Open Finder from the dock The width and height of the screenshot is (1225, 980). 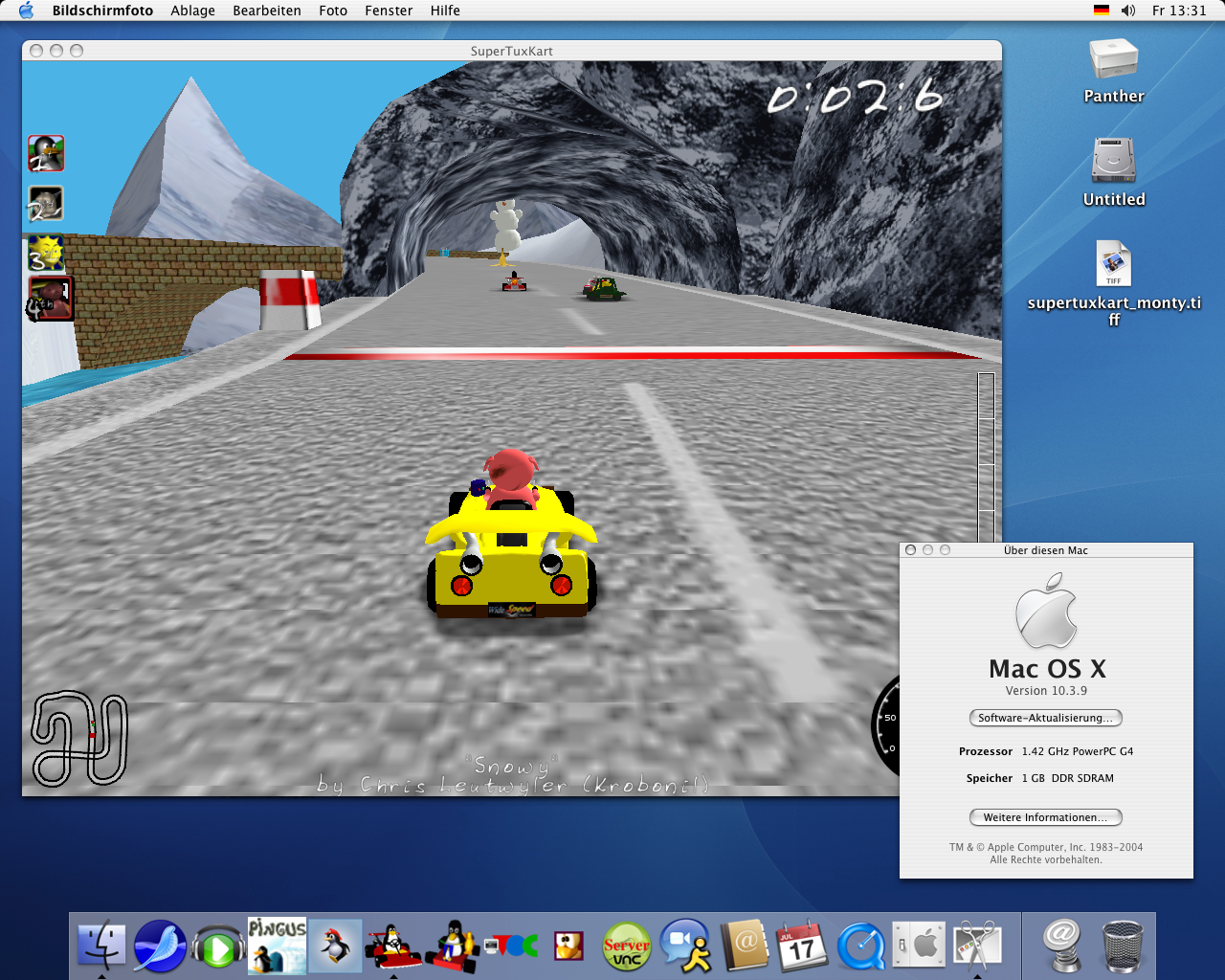click(x=100, y=945)
